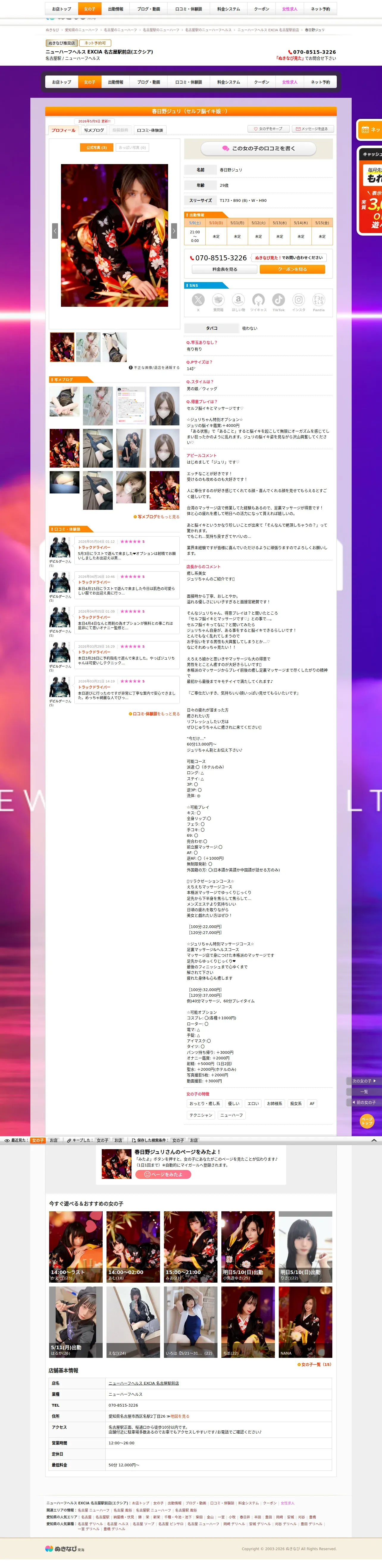The height and width of the screenshot is (1568, 382).
Task: Toggle 女の子 next to 保存した検索条件
Action: (x=178, y=1140)
